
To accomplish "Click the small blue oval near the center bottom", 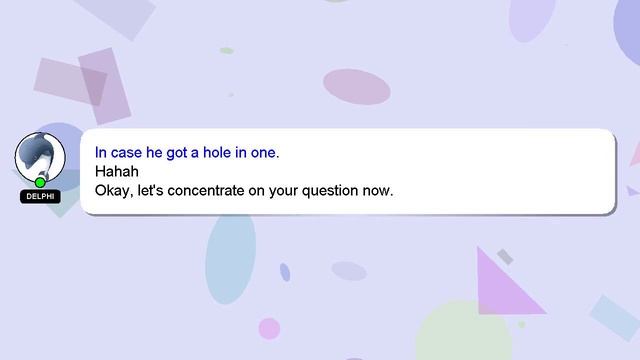I will [285, 272].
